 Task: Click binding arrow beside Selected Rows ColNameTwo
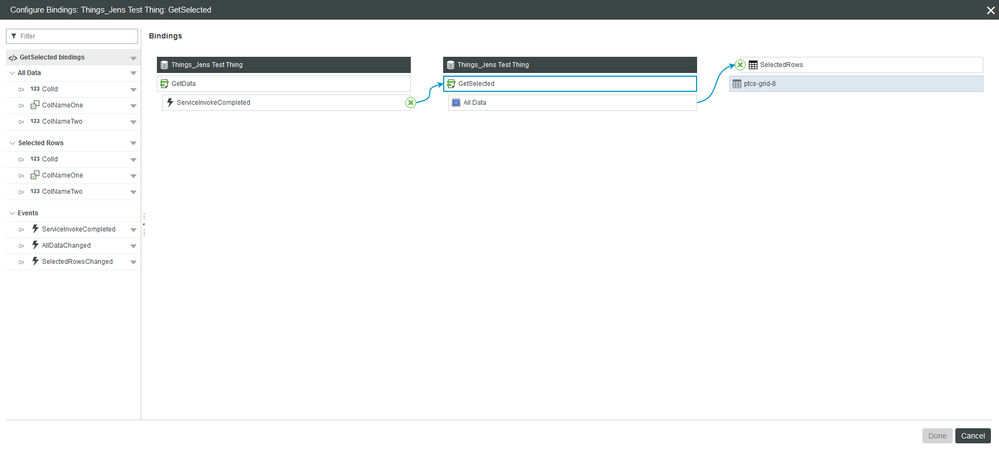20,192
